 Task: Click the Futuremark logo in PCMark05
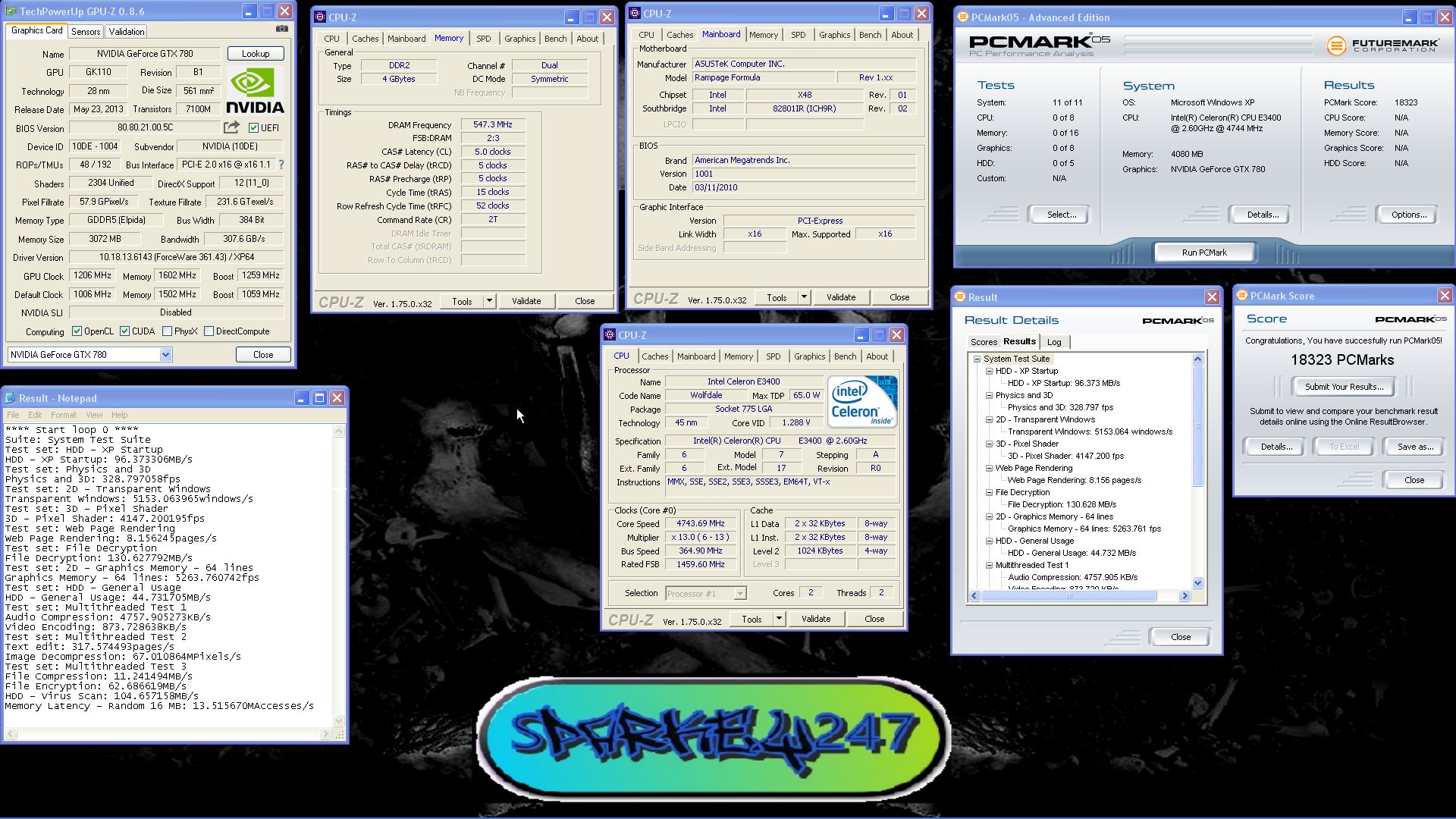coord(1382,46)
